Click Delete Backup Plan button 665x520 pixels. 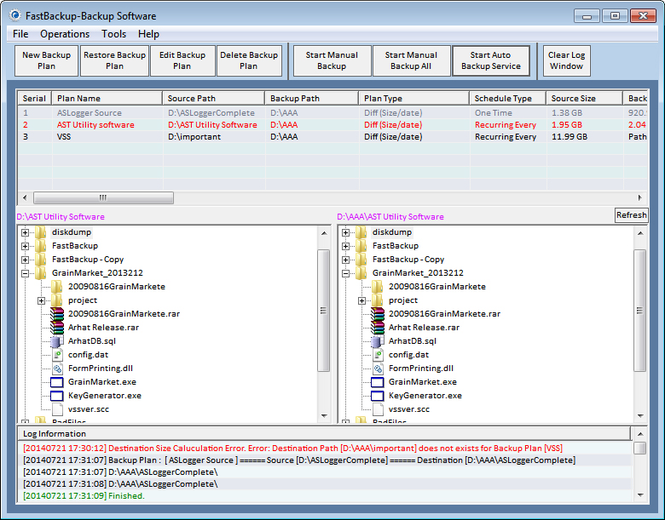coord(249,61)
